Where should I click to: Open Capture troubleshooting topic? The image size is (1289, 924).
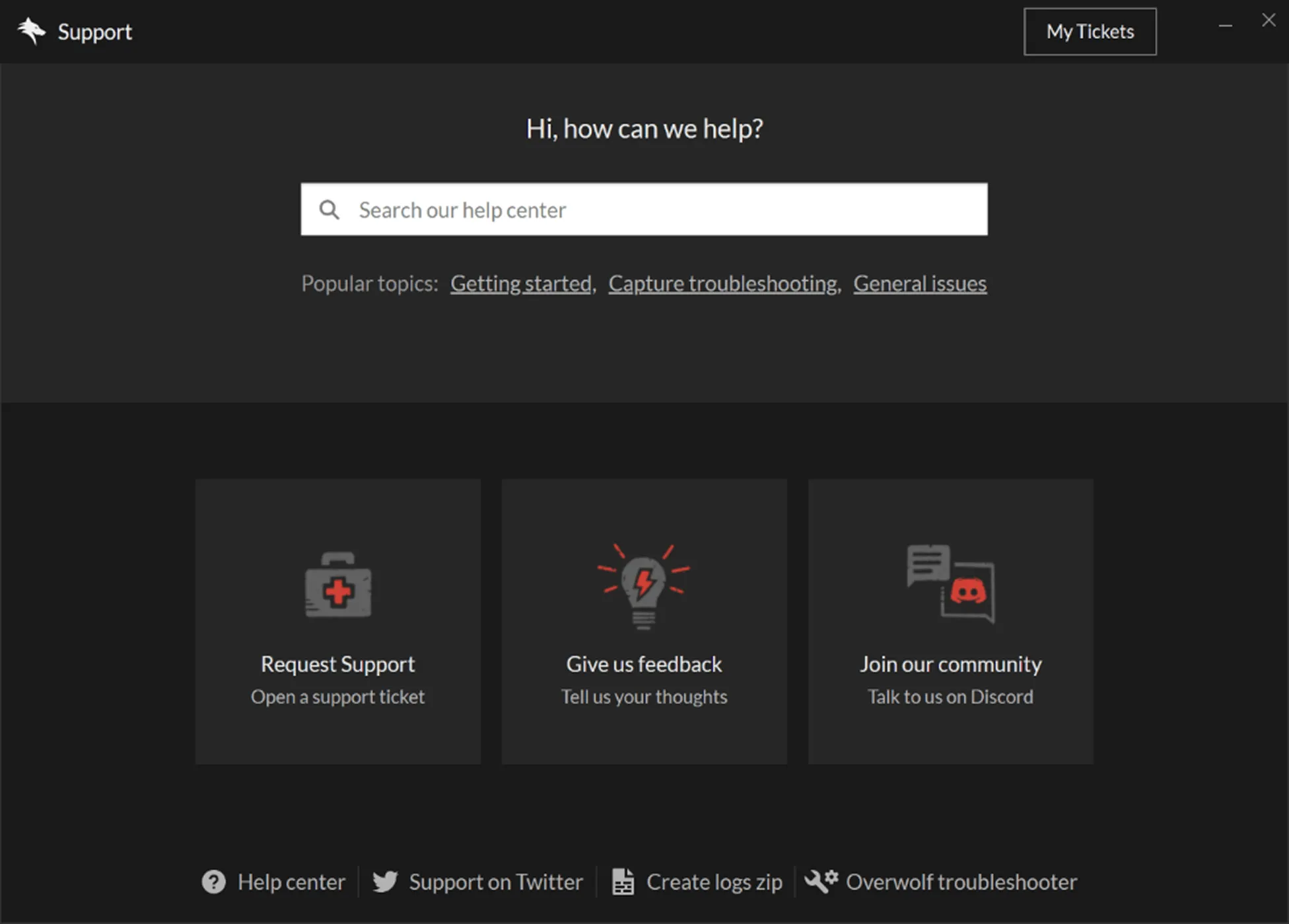pos(723,284)
